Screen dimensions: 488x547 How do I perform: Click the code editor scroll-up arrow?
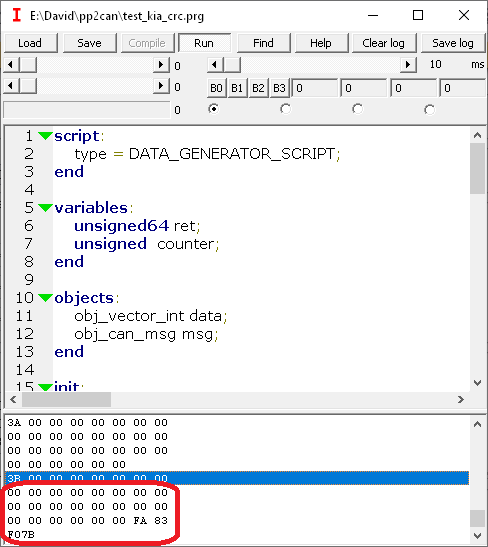tap(478, 135)
